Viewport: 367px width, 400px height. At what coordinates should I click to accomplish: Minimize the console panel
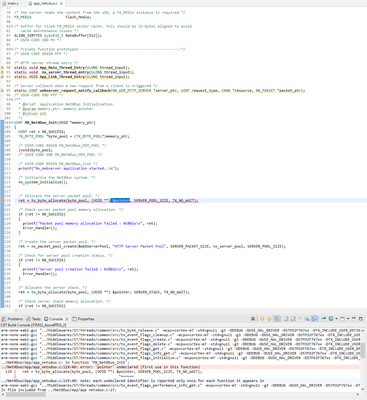point(354,319)
